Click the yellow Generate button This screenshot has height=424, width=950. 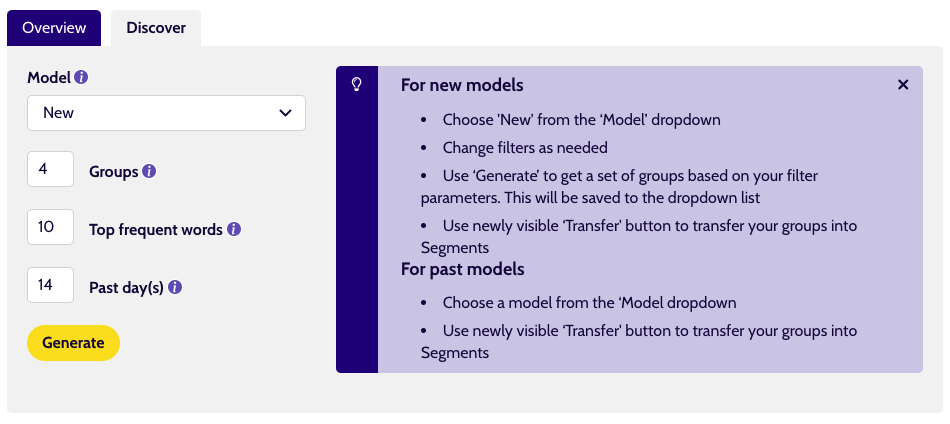[73, 343]
